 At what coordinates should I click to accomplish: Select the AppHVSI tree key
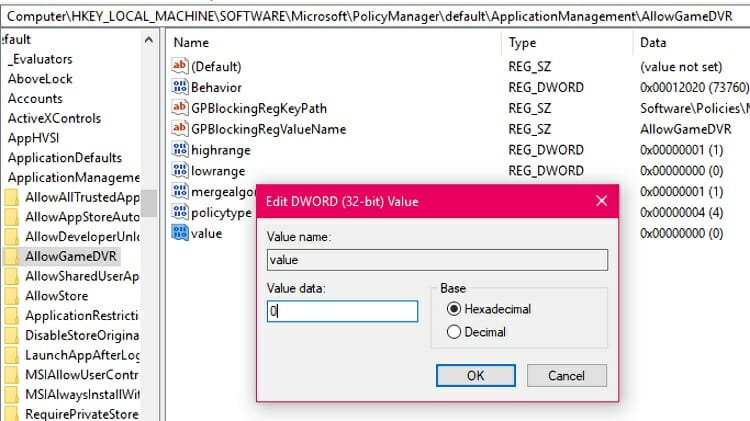[x=33, y=138]
